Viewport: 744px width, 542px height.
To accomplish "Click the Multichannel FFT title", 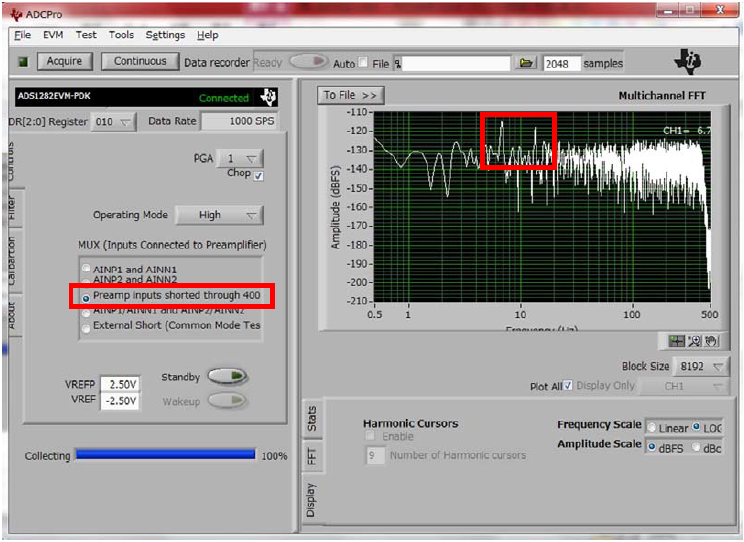I will 661,96.
